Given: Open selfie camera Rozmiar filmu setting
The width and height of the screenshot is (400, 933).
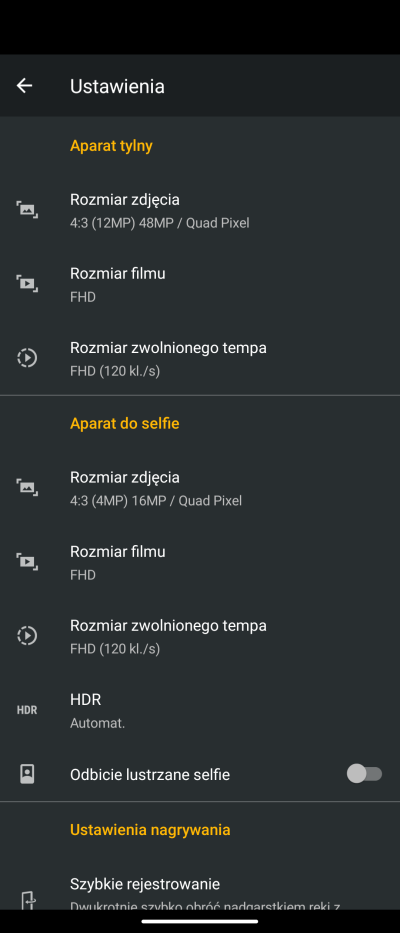Looking at the screenshot, I should tap(200, 562).
